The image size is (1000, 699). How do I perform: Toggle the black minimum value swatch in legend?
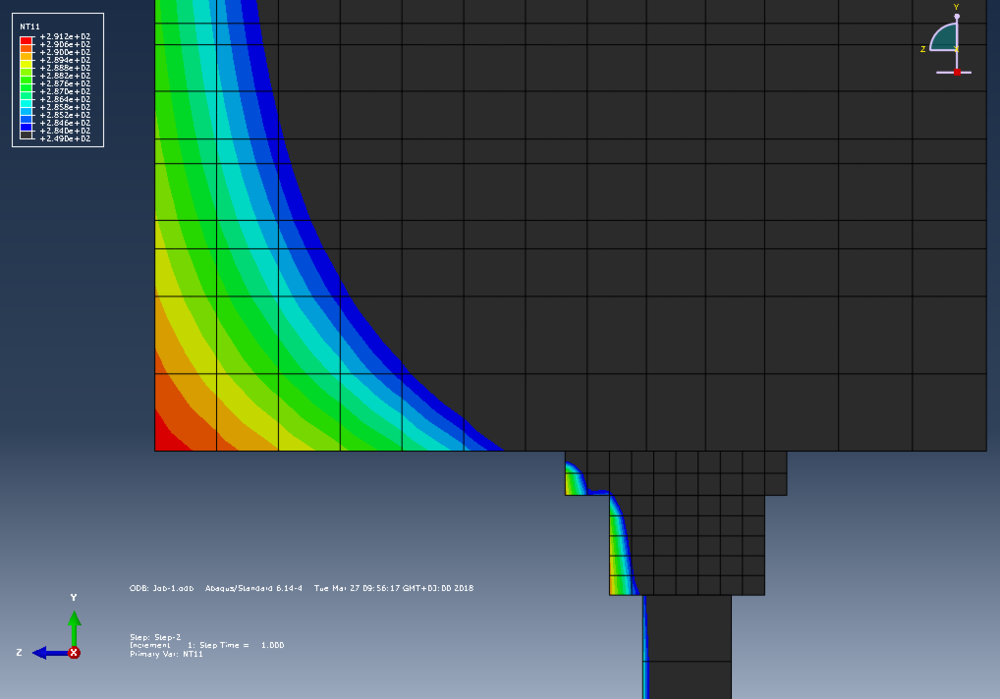pos(26,133)
